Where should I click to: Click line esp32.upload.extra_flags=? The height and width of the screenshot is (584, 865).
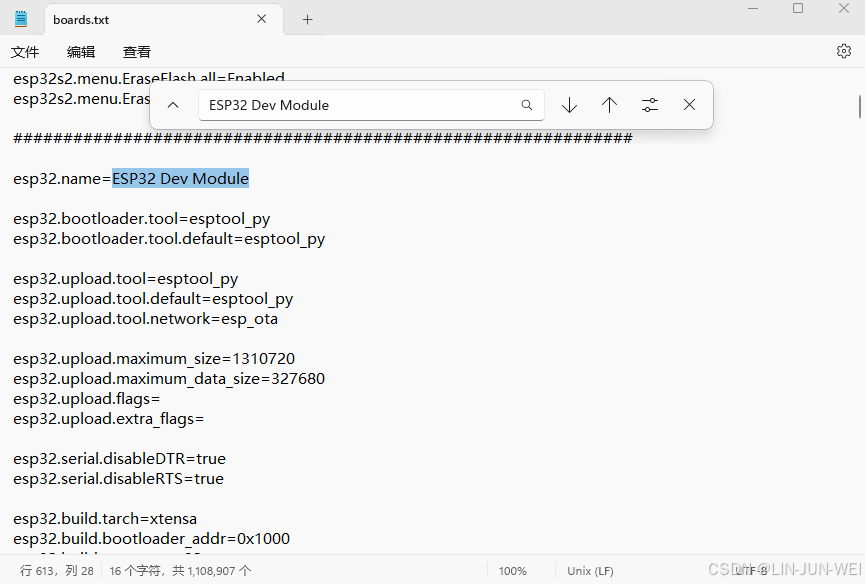point(109,419)
